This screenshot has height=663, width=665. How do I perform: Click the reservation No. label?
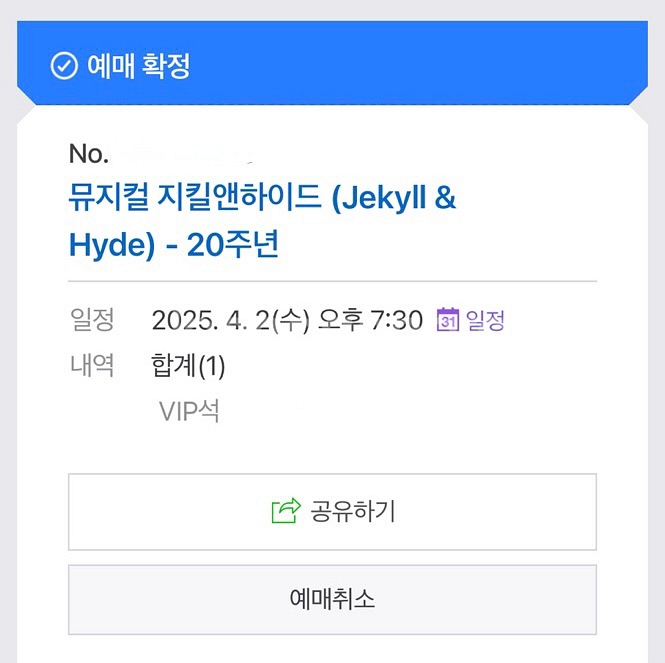(x=88, y=154)
